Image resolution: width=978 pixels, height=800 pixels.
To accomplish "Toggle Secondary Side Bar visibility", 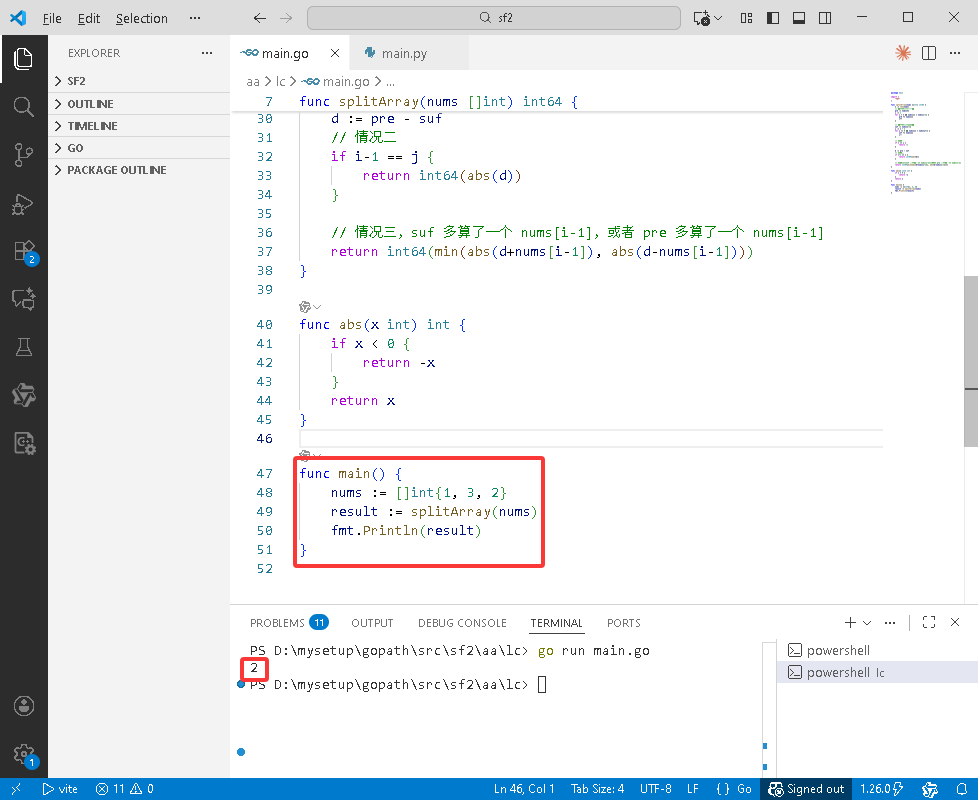I will 825,18.
